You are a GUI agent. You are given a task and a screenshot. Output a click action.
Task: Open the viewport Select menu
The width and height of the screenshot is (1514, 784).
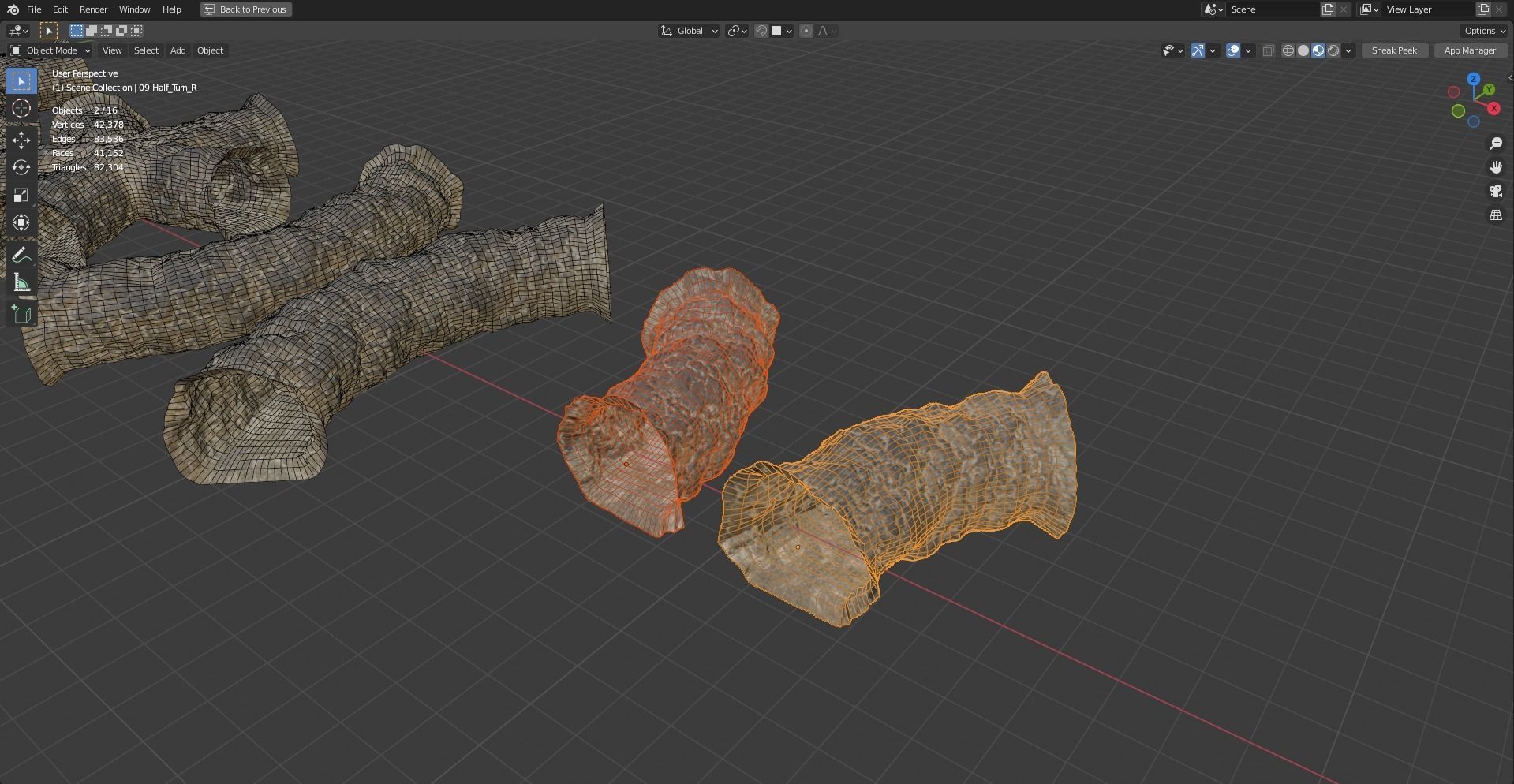click(146, 50)
